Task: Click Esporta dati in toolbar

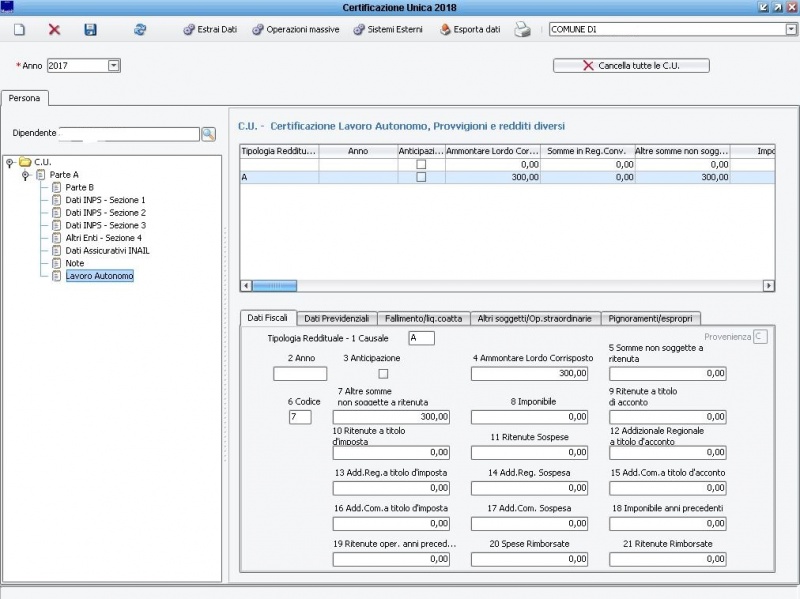Action: 470,30
